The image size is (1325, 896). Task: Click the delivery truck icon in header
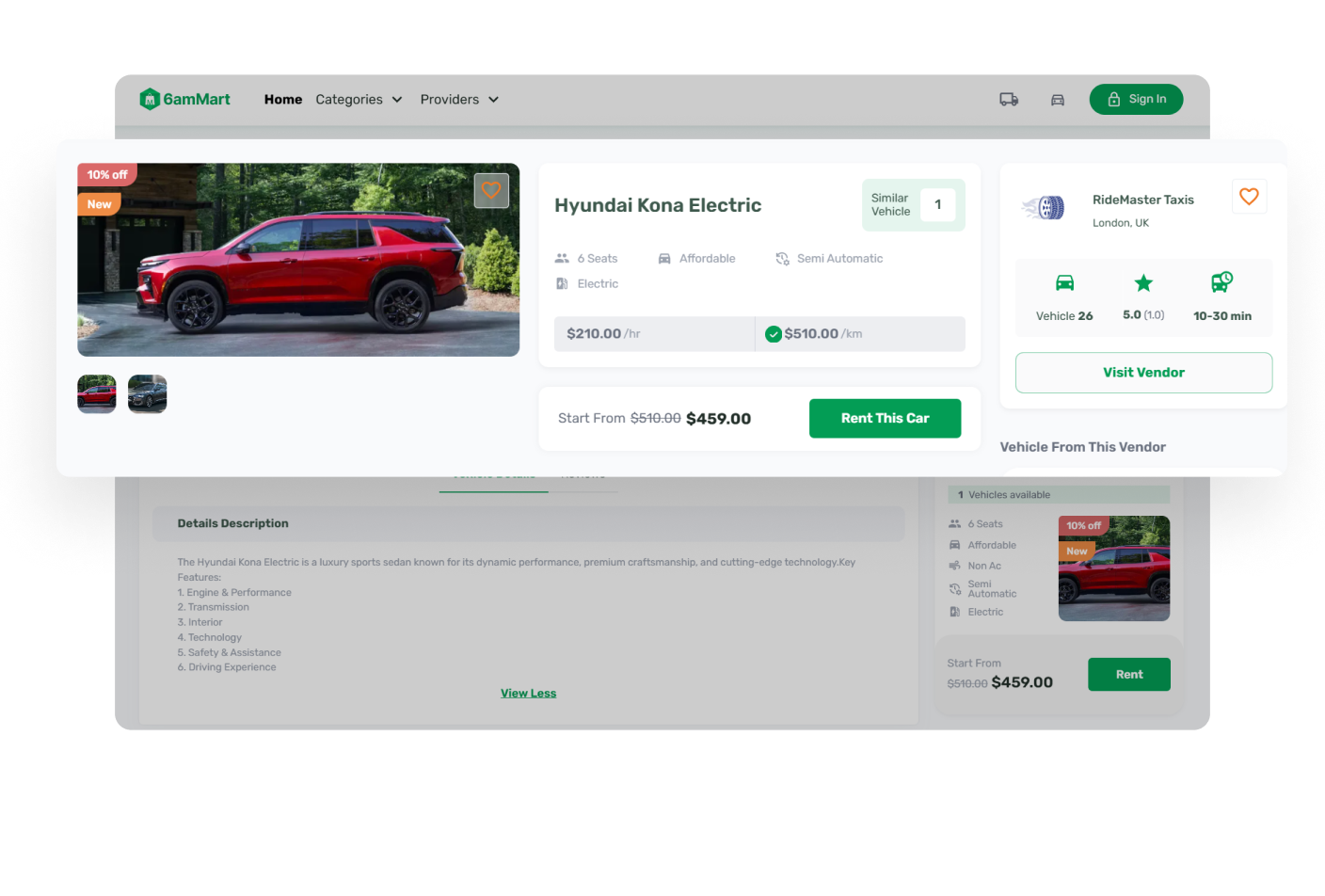click(x=1009, y=99)
